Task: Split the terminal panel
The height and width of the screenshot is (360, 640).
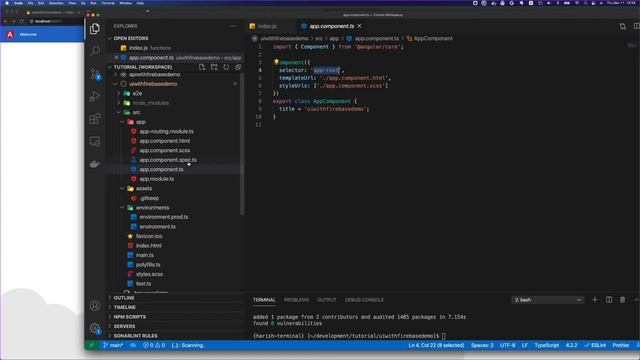Action: click(609, 300)
